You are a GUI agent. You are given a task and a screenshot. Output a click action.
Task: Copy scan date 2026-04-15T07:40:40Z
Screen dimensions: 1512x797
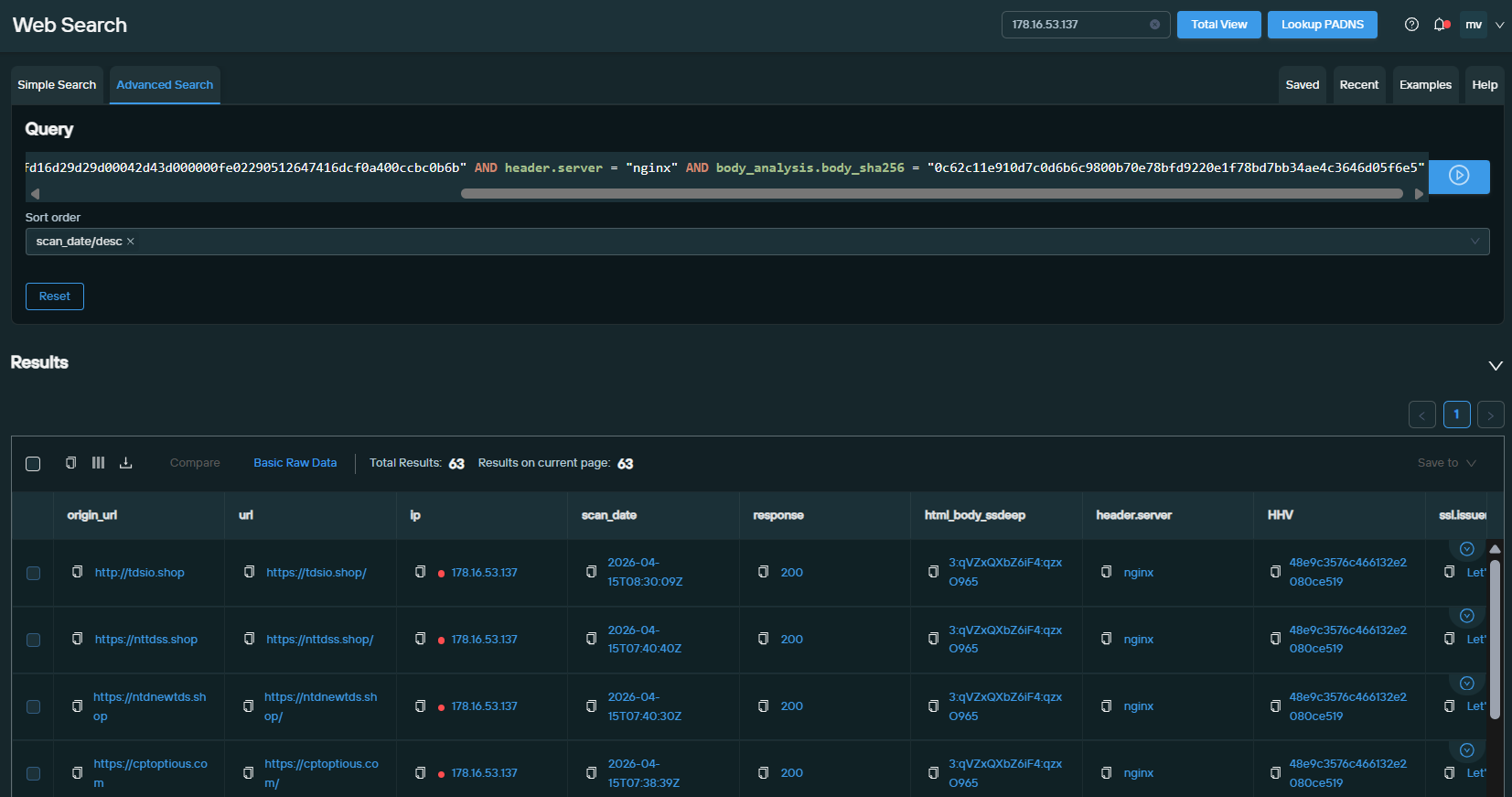pos(592,639)
